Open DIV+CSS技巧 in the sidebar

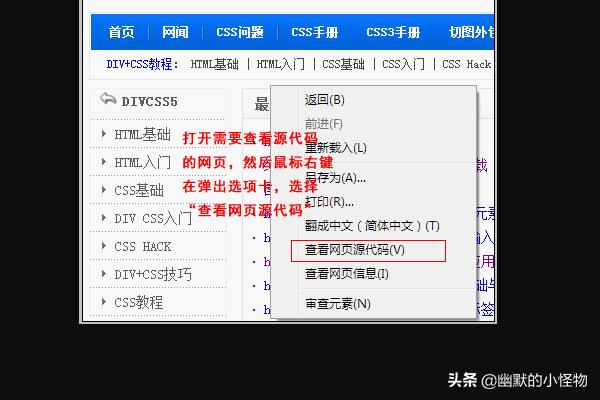[x=152, y=274]
